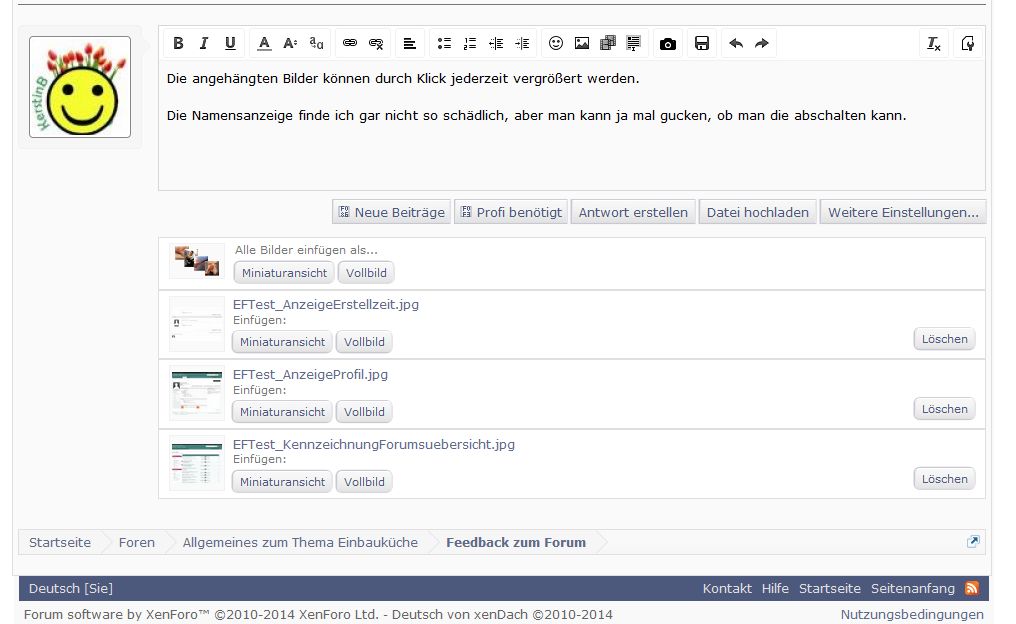Image resolution: width=1016 pixels, height=624 pixels.
Task: Undo the last editor change
Action: click(736, 43)
